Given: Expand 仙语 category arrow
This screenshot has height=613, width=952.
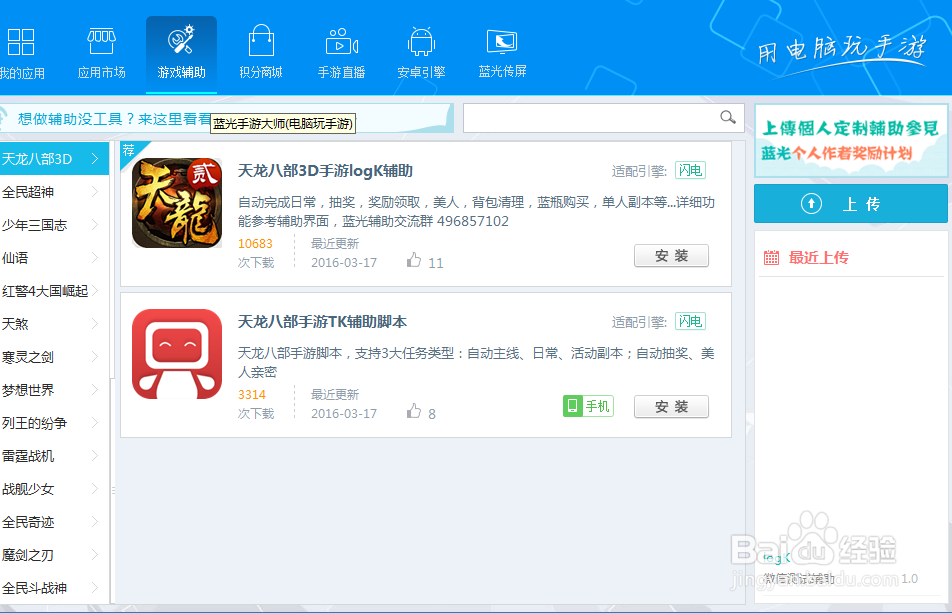Looking at the screenshot, I should [95, 257].
